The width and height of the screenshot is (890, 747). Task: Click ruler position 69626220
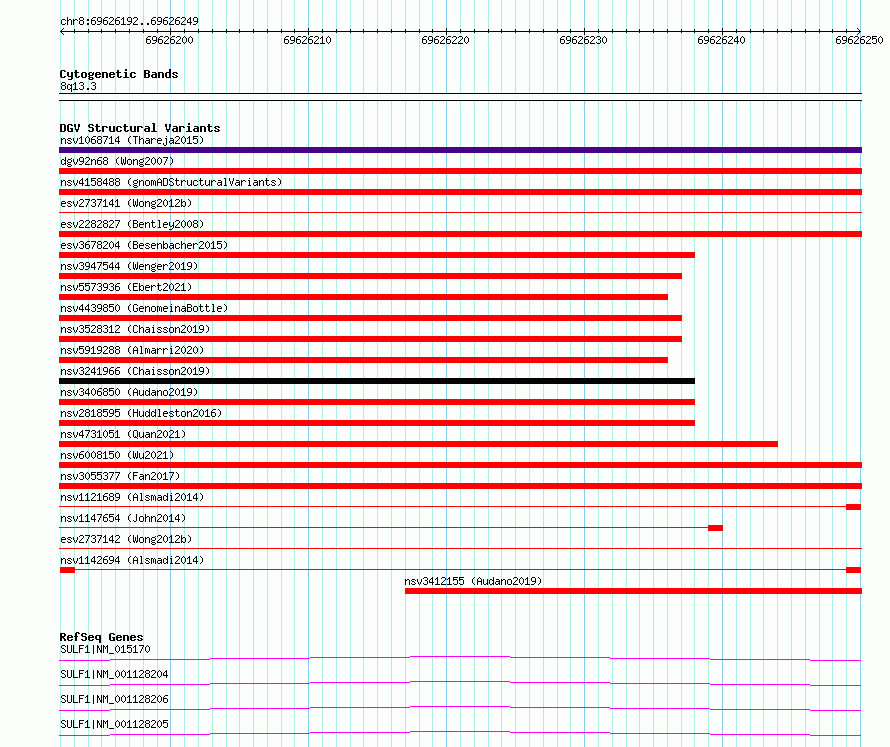pyautogui.click(x=445, y=40)
